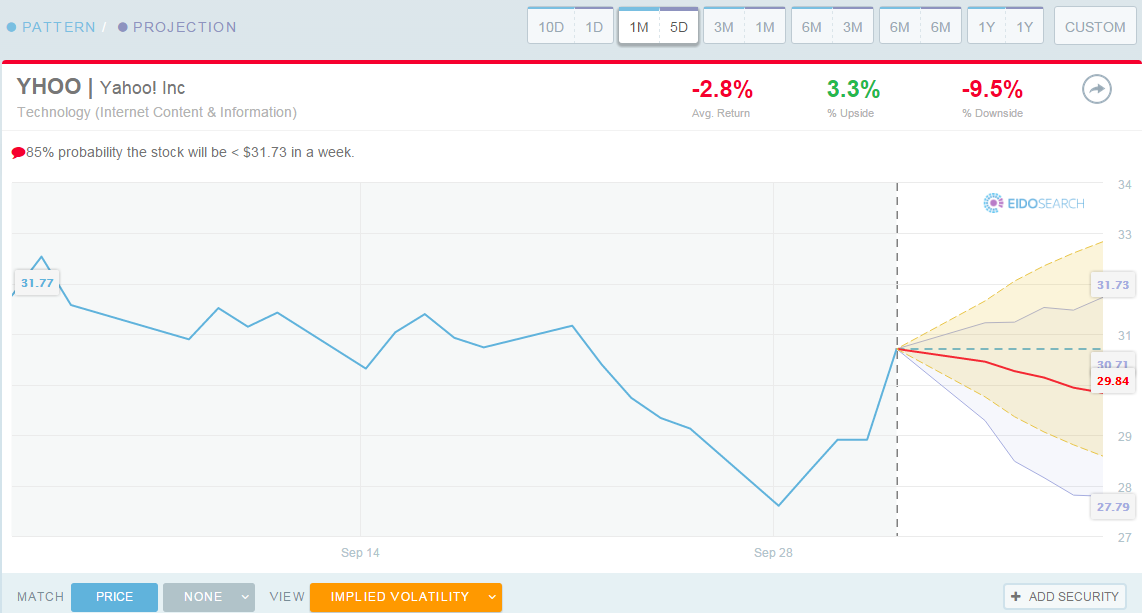Click the MATCH label
This screenshot has height=613, width=1142.
tap(41, 597)
